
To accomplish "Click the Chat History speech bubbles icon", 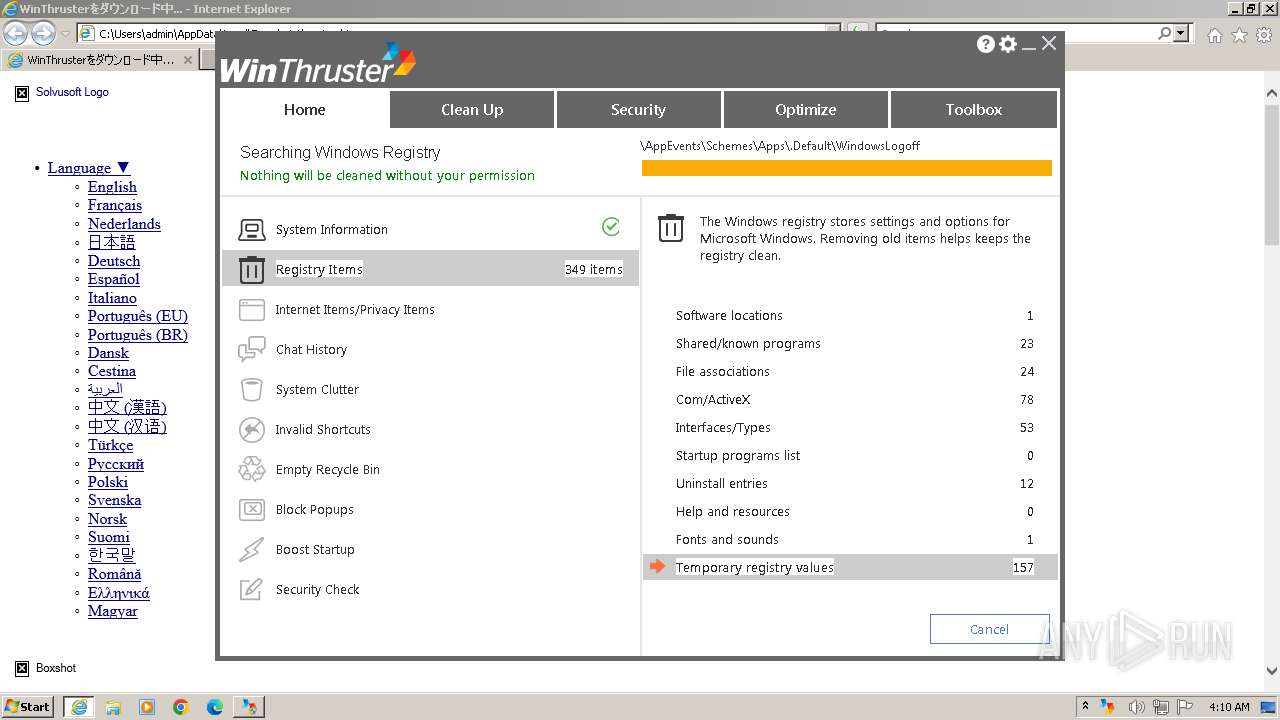I will [251, 349].
